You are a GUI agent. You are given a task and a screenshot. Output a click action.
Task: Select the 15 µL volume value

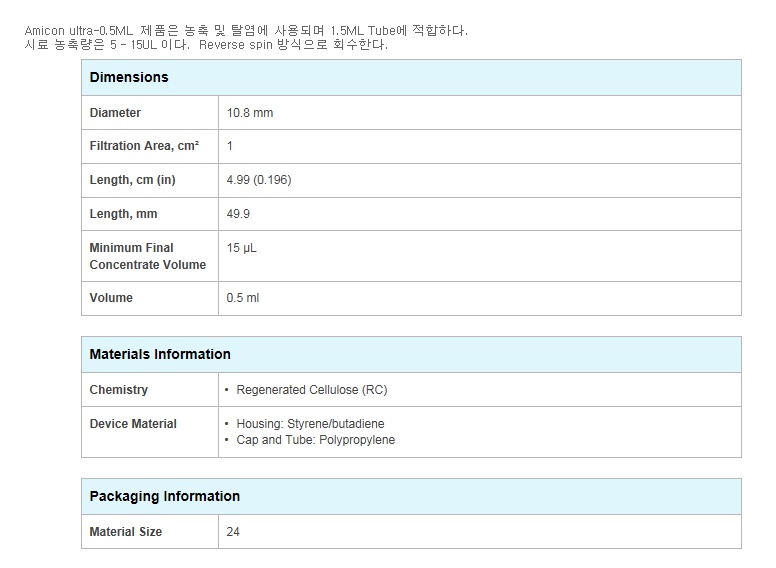tap(242, 248)
